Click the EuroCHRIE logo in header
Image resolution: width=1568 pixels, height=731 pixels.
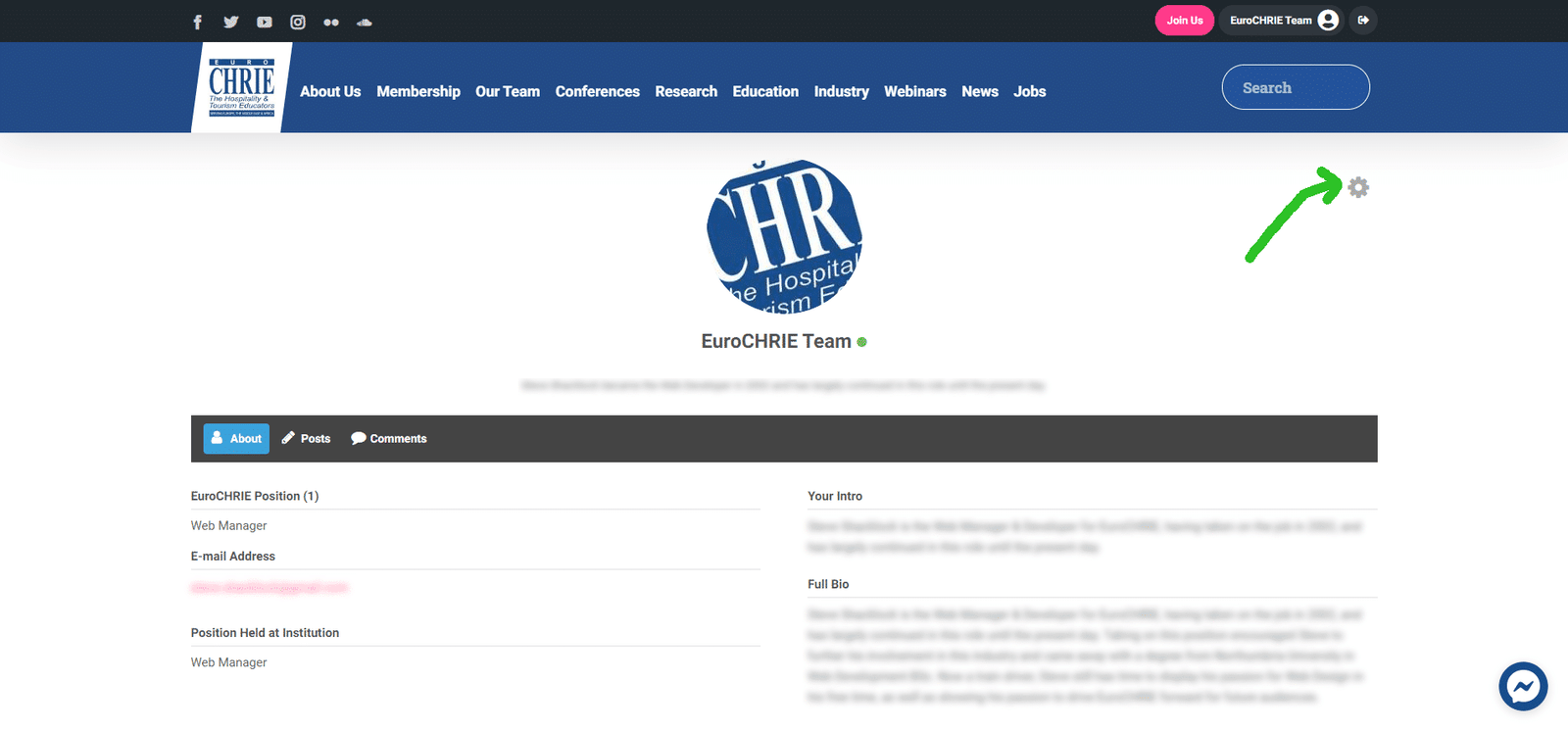[x=241, y=87]
